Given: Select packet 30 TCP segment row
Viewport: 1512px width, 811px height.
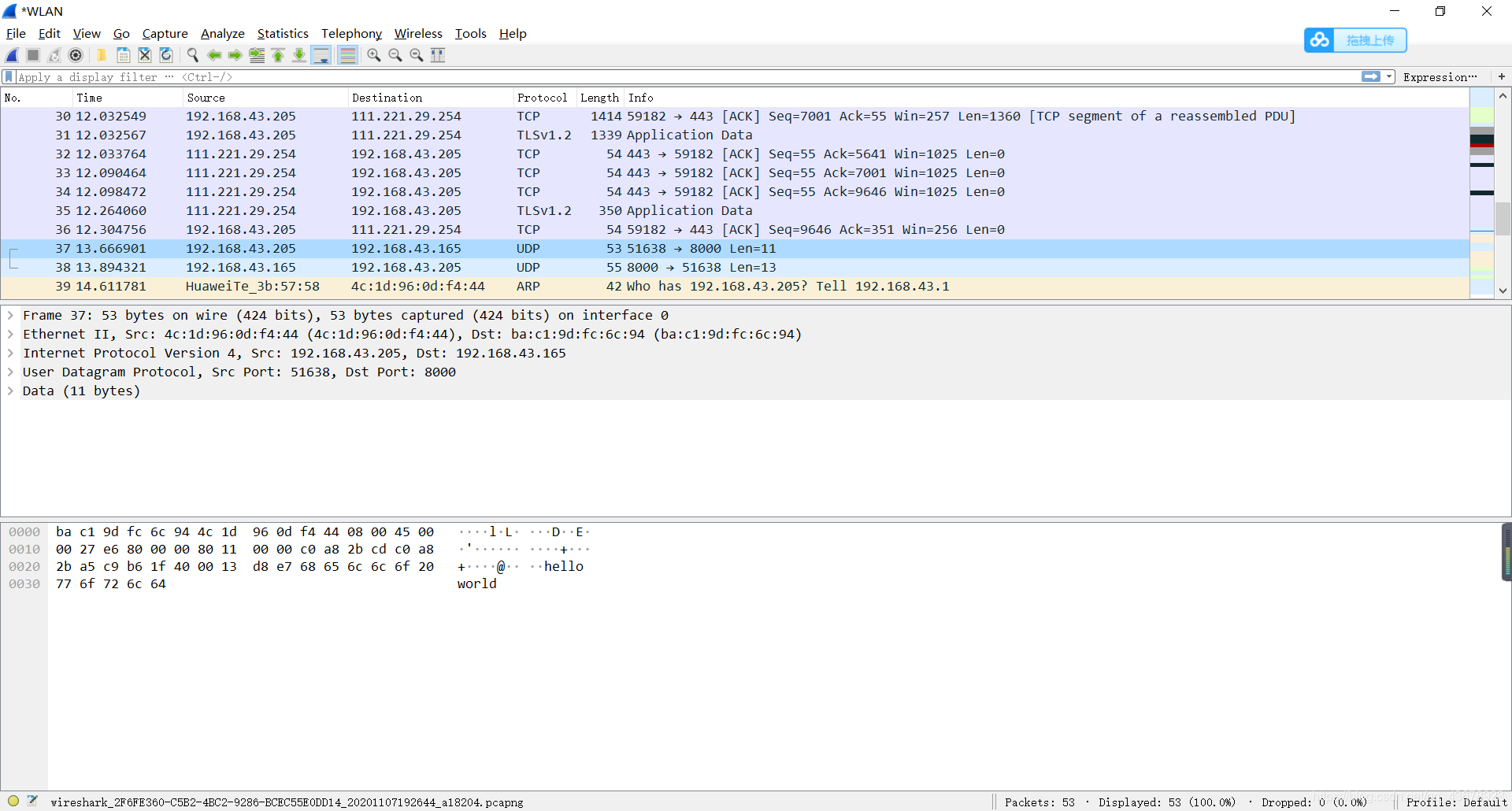Looking at the screenshot, I should pos(735,117).
